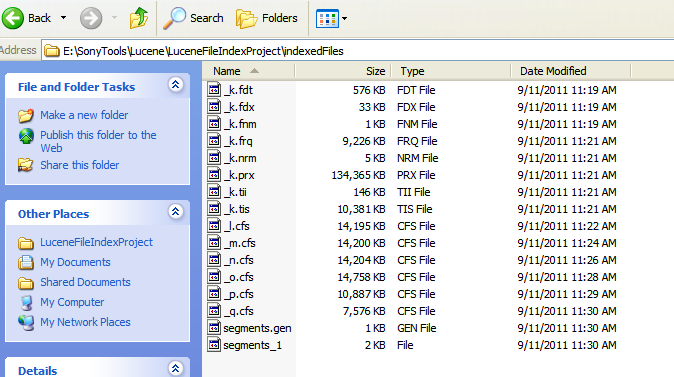Click the Shared Documents folder icon
The height and width of the screenshot is (377, 674).
tap(26, 283)
